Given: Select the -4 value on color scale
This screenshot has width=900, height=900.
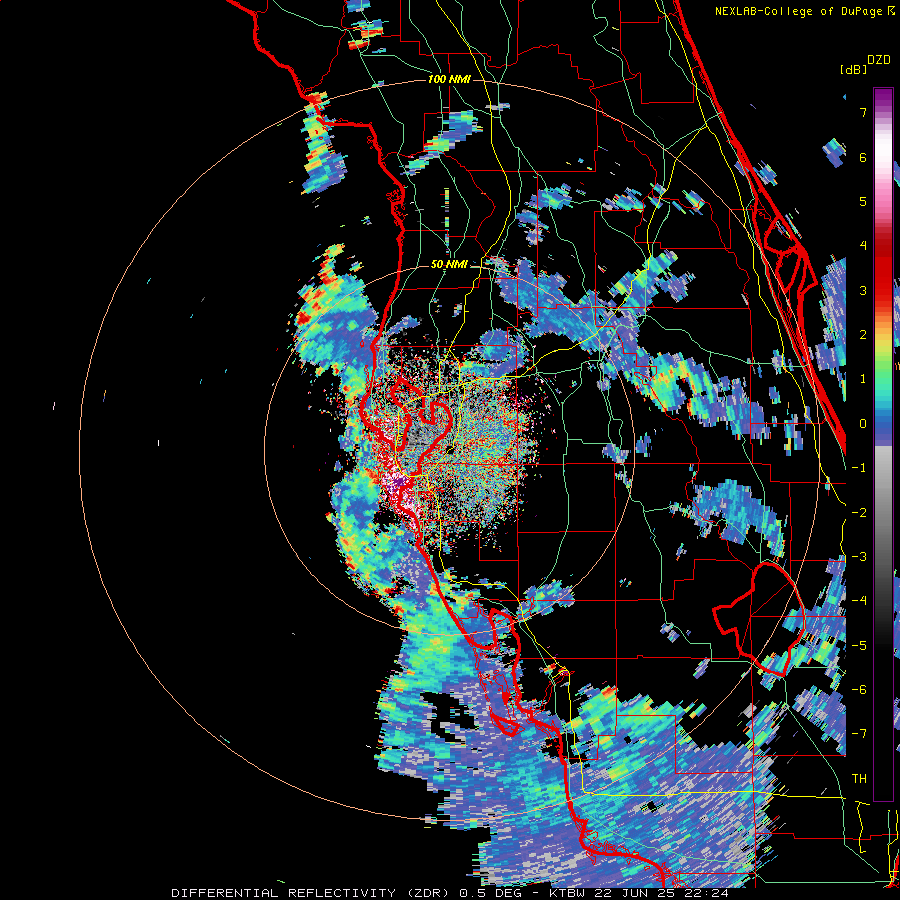Looking at the screenshot, I should tap(859, 601).
